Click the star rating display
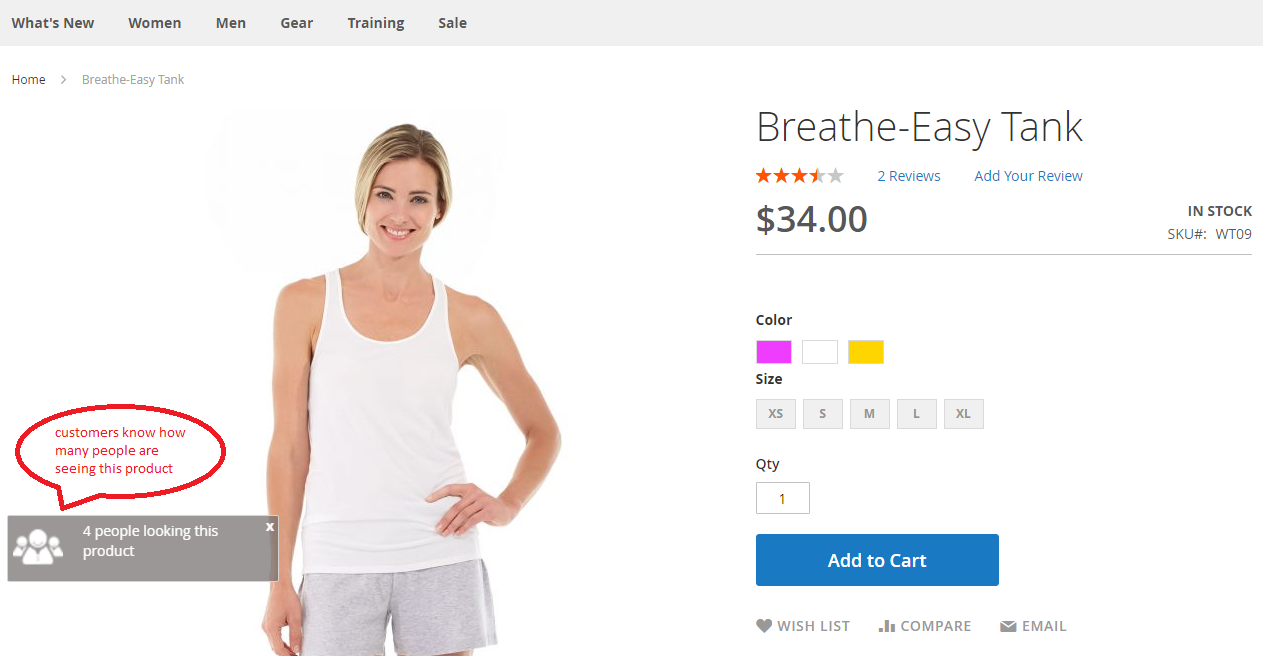 click(x=800, y=176)
